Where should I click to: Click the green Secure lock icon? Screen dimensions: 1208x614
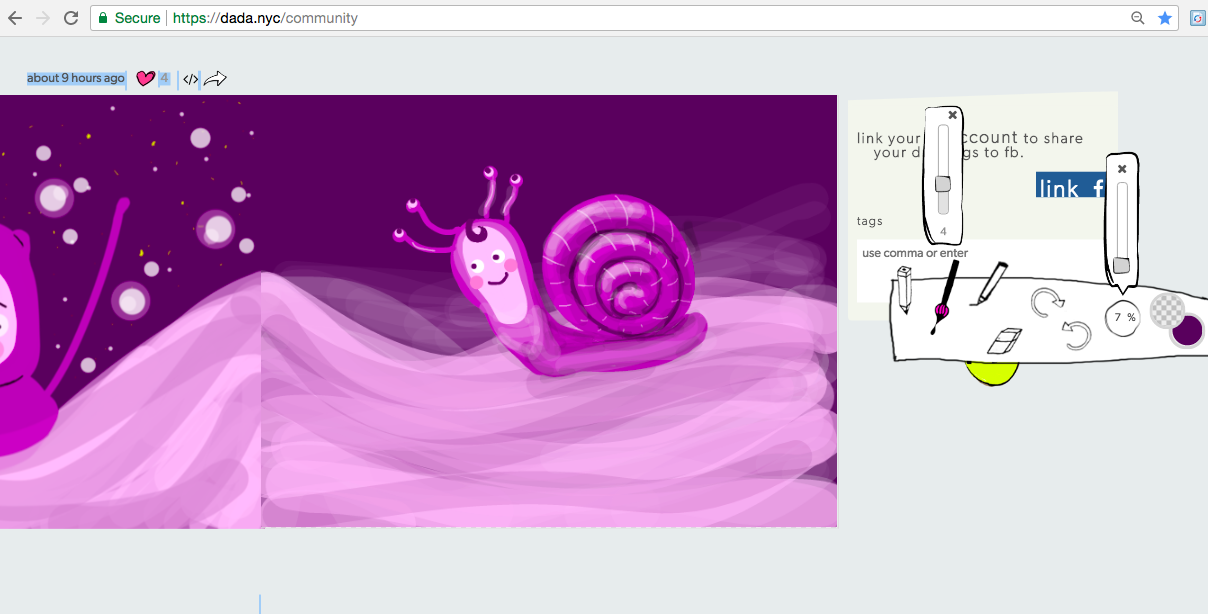[102, 18]
